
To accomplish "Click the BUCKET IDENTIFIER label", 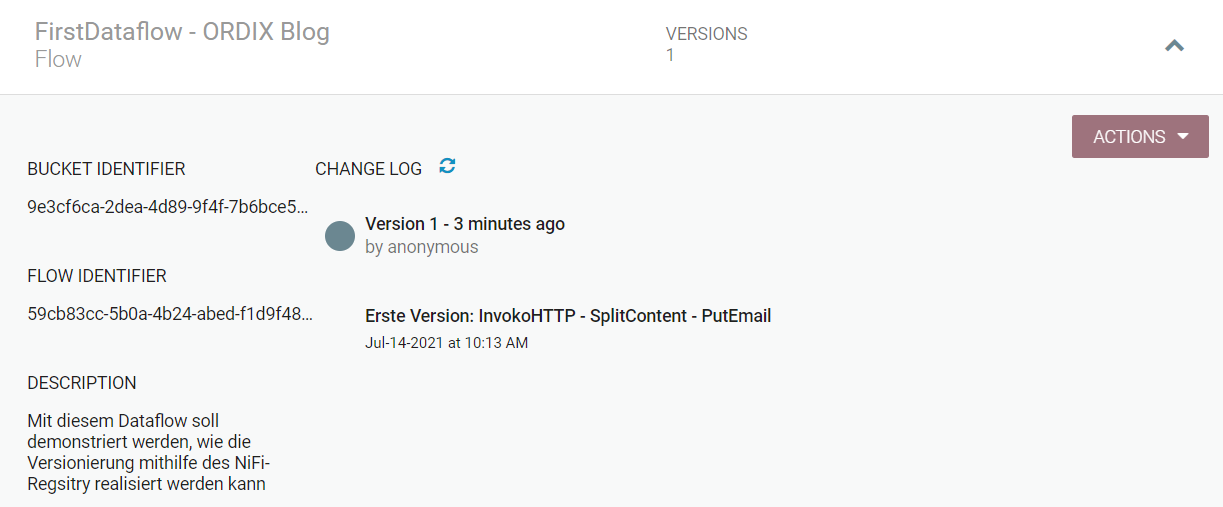I will point(106,169).
